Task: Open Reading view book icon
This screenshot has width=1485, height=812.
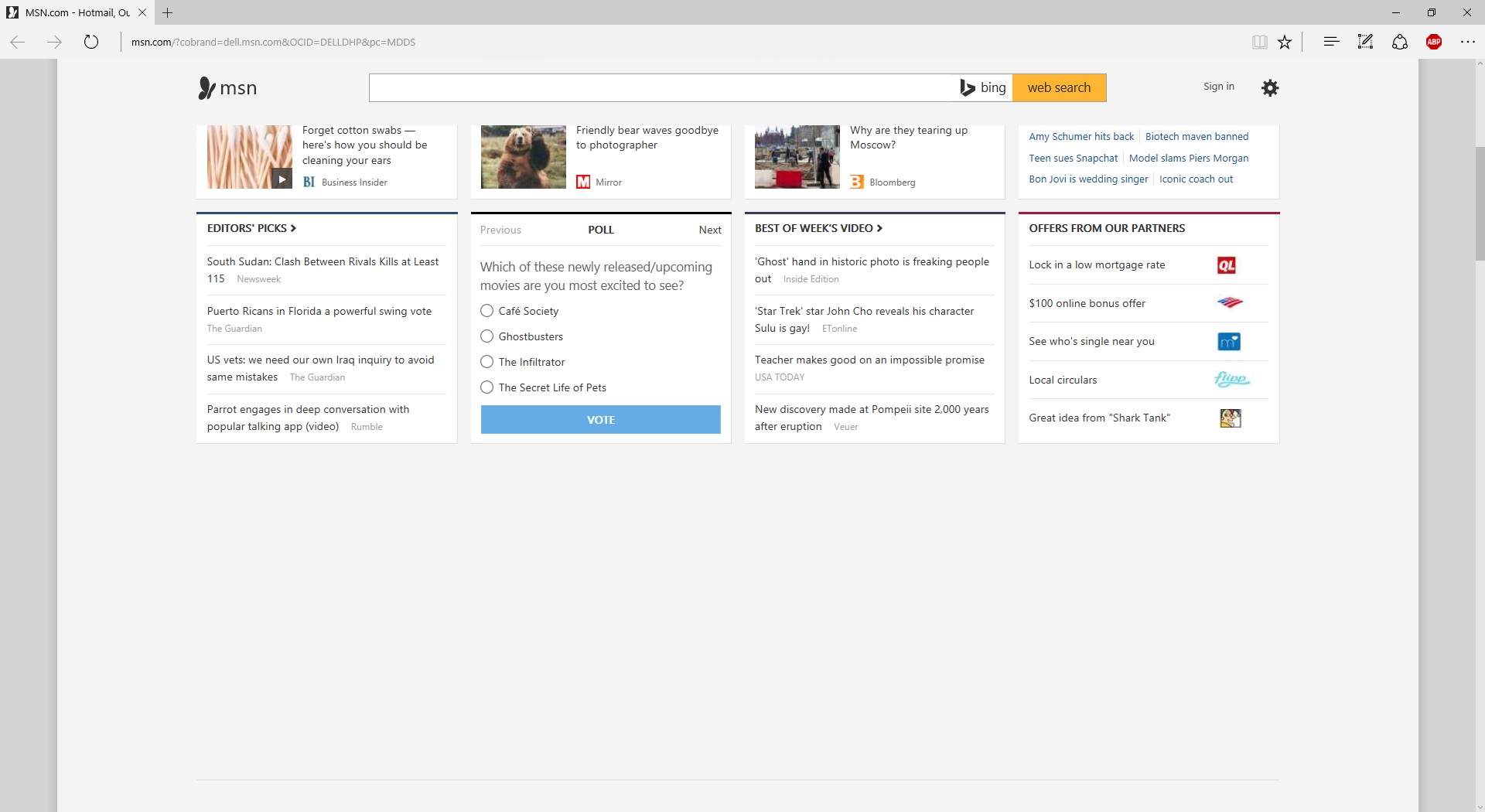Action: tap(1259, 43)
